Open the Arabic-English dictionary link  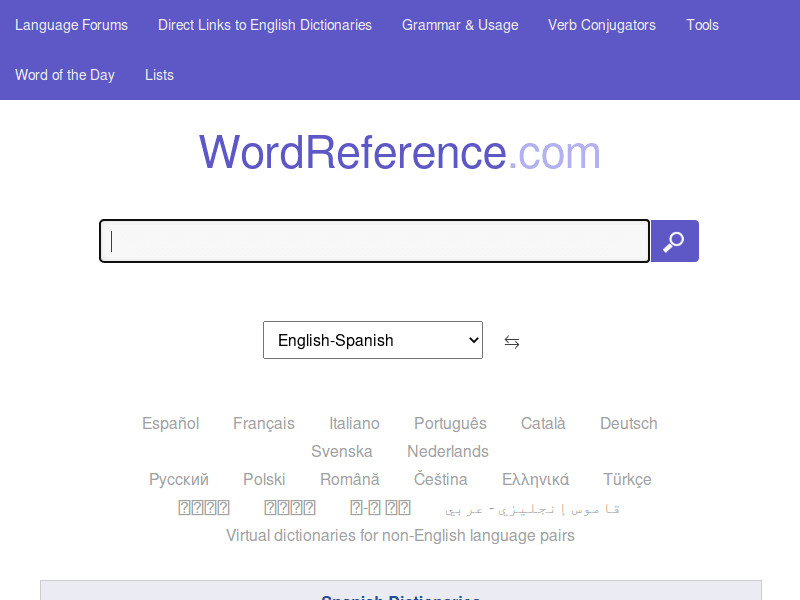[x=534, y=507]
